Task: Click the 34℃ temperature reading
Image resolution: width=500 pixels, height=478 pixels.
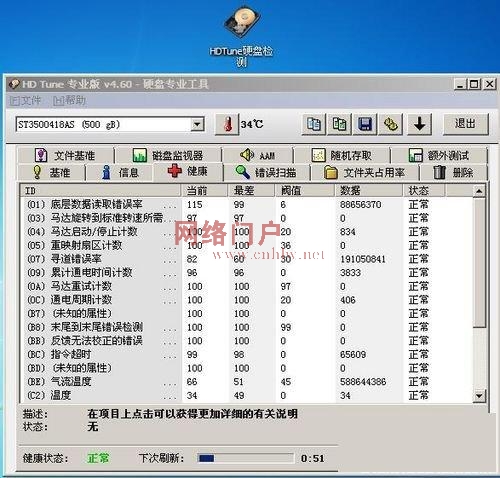Action: pyautogui.click(x=252, y=124)
